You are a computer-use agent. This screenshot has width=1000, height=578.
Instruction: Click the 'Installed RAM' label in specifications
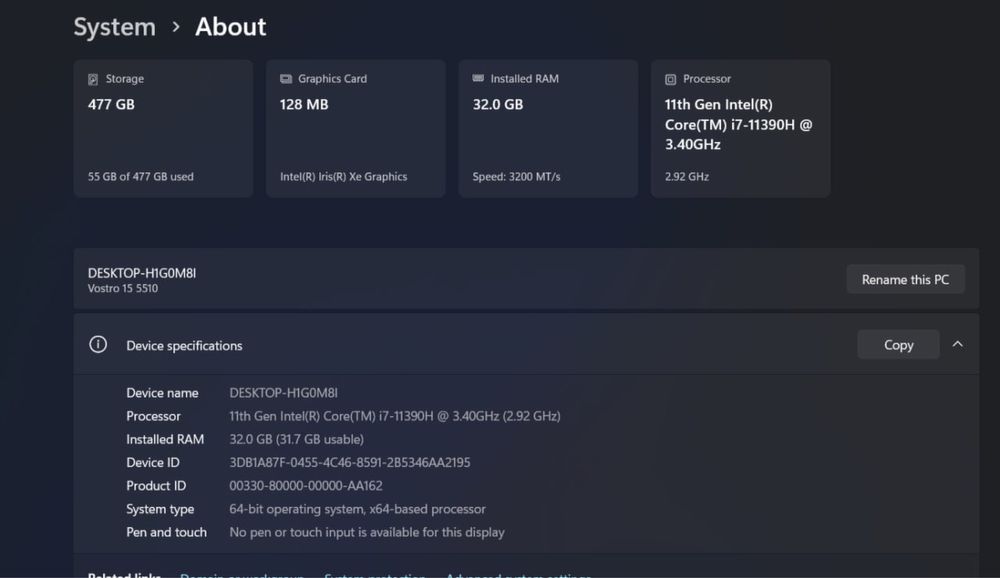coord(165,440)
